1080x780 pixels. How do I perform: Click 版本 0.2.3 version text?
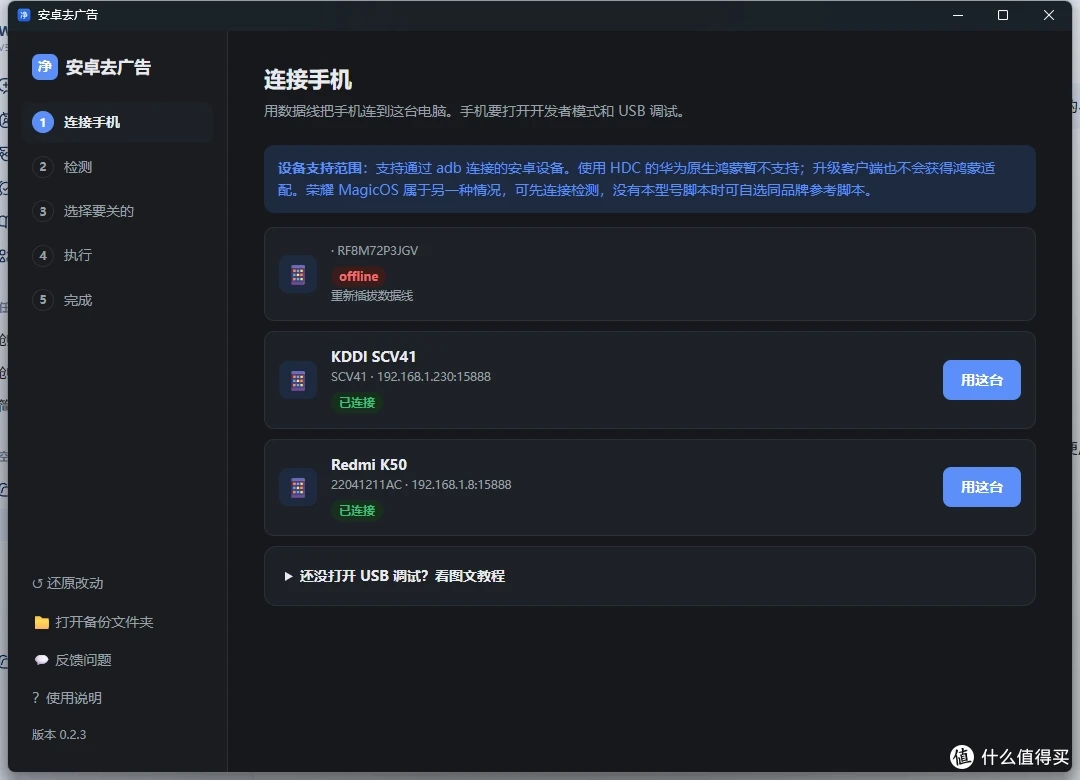(x=59, y=735)
